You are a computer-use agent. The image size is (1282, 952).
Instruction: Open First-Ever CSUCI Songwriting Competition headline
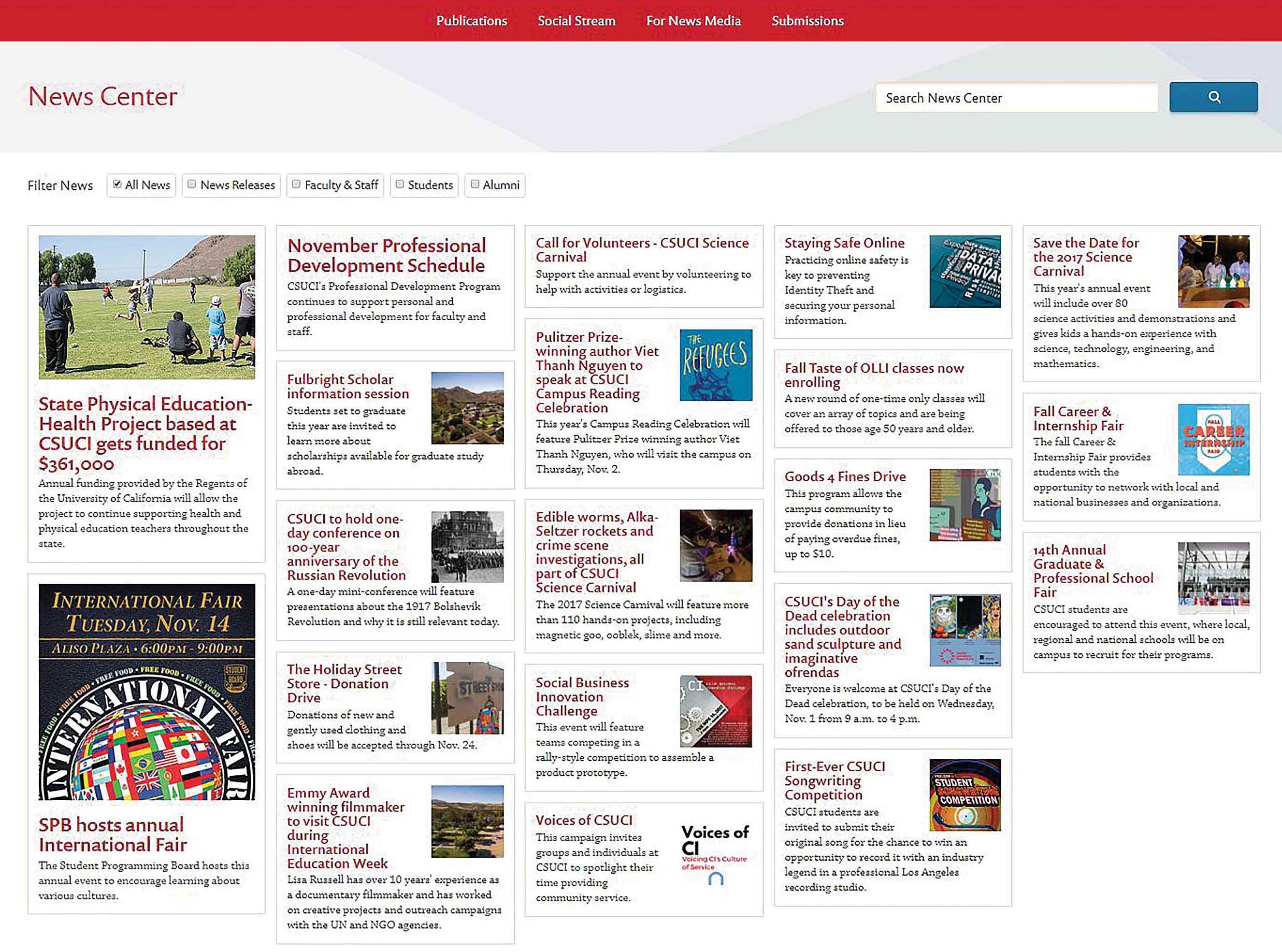pos(835,781)
